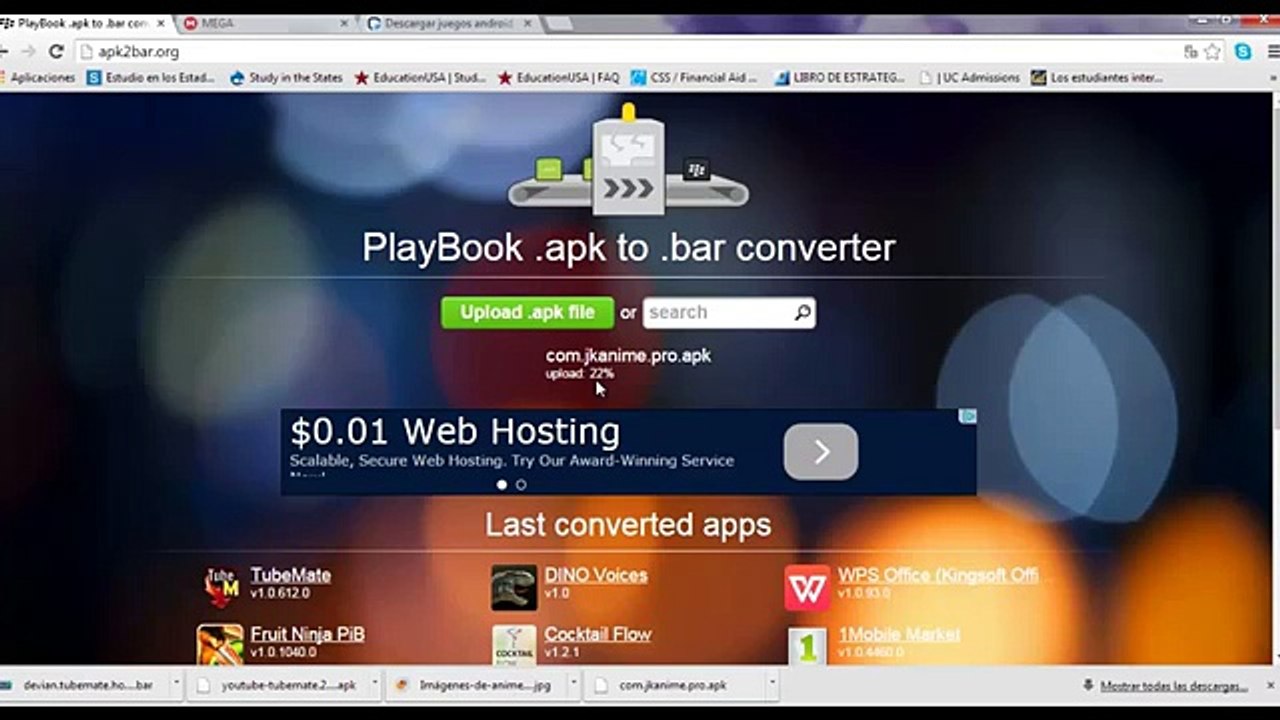Open the translate page icon in address bar
This screenshot has width=1280, height=720.
pos(1191,52)
